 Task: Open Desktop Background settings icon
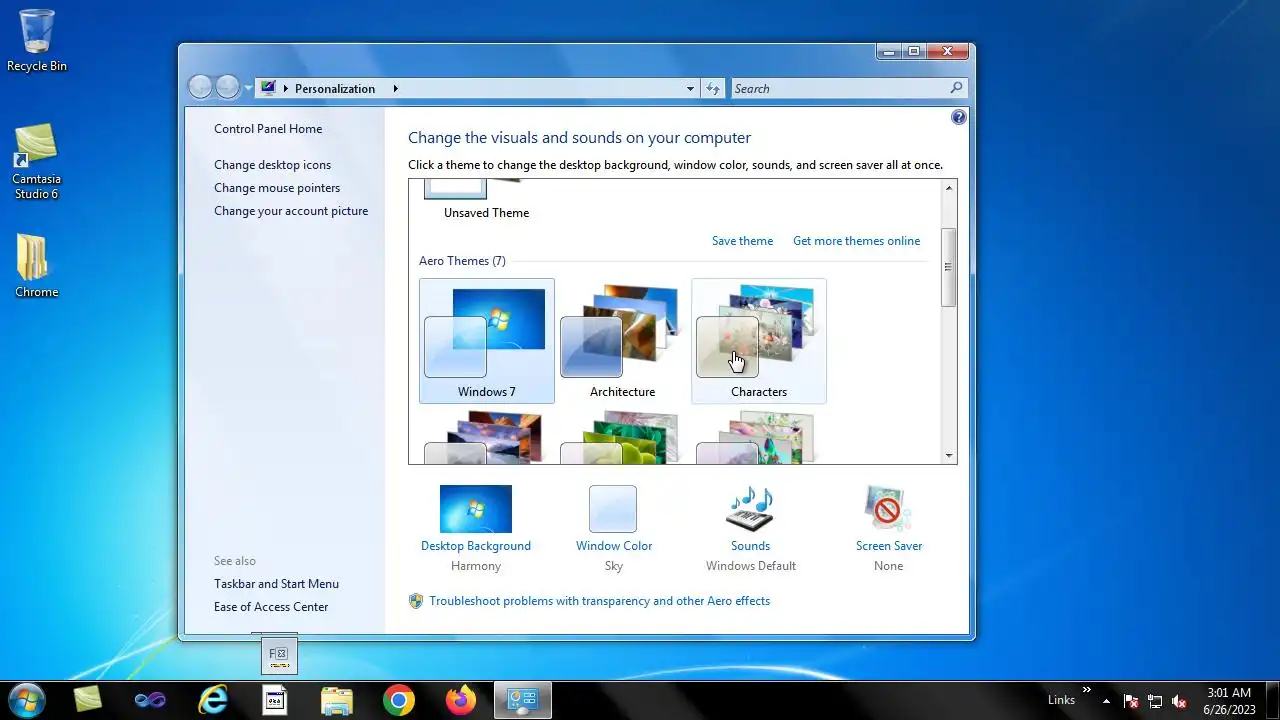476,509
